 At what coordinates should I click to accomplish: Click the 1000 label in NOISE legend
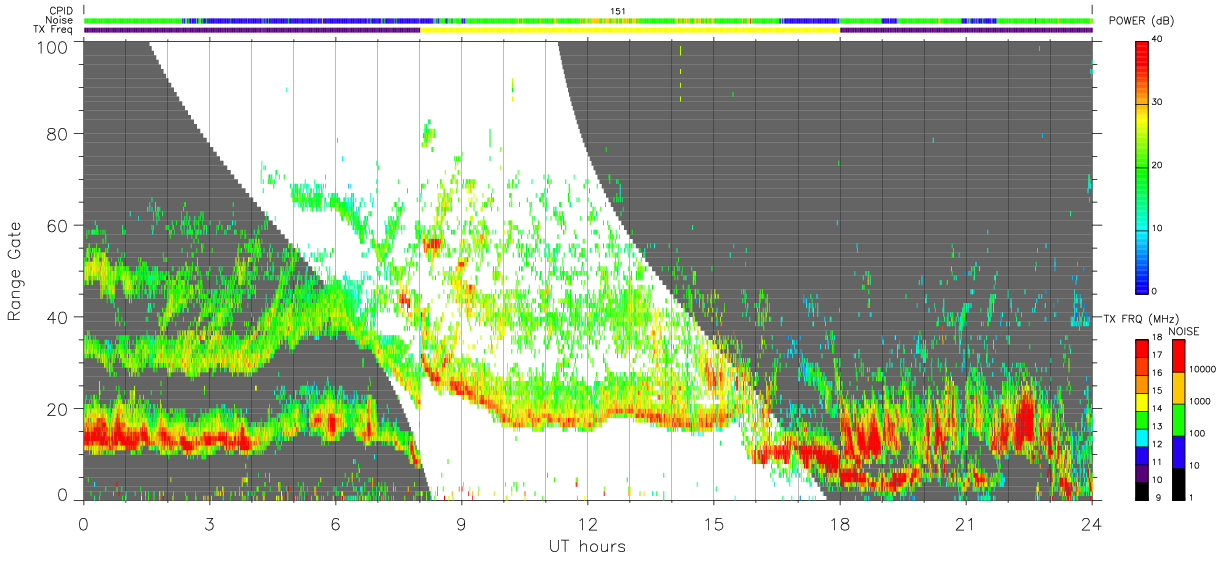[x=1198, y=401]
